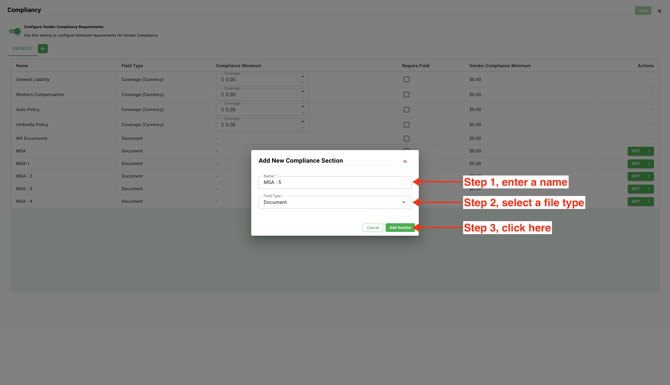
Task: Select the MSA - 3 name cell
Action: pyautogui.click(x=24, y=188)
